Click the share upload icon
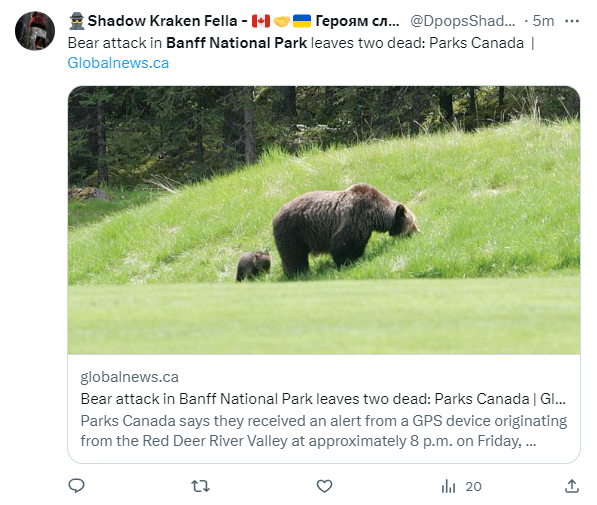 (x=572, y=486)
